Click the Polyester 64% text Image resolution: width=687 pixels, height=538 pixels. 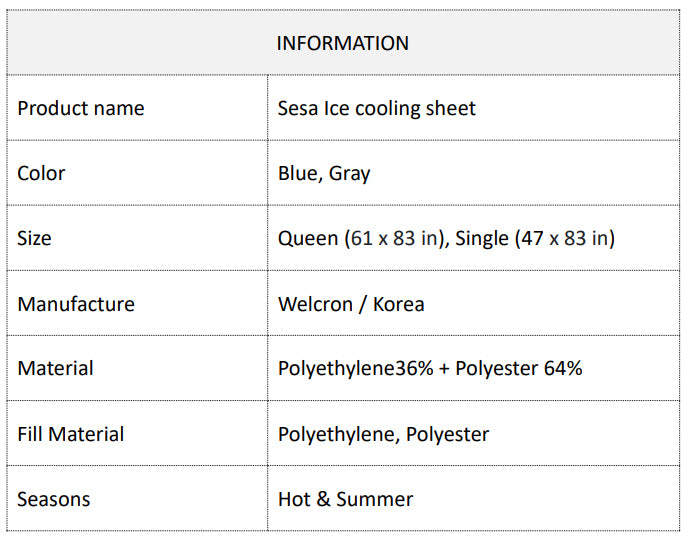click(x=518, y=368)
